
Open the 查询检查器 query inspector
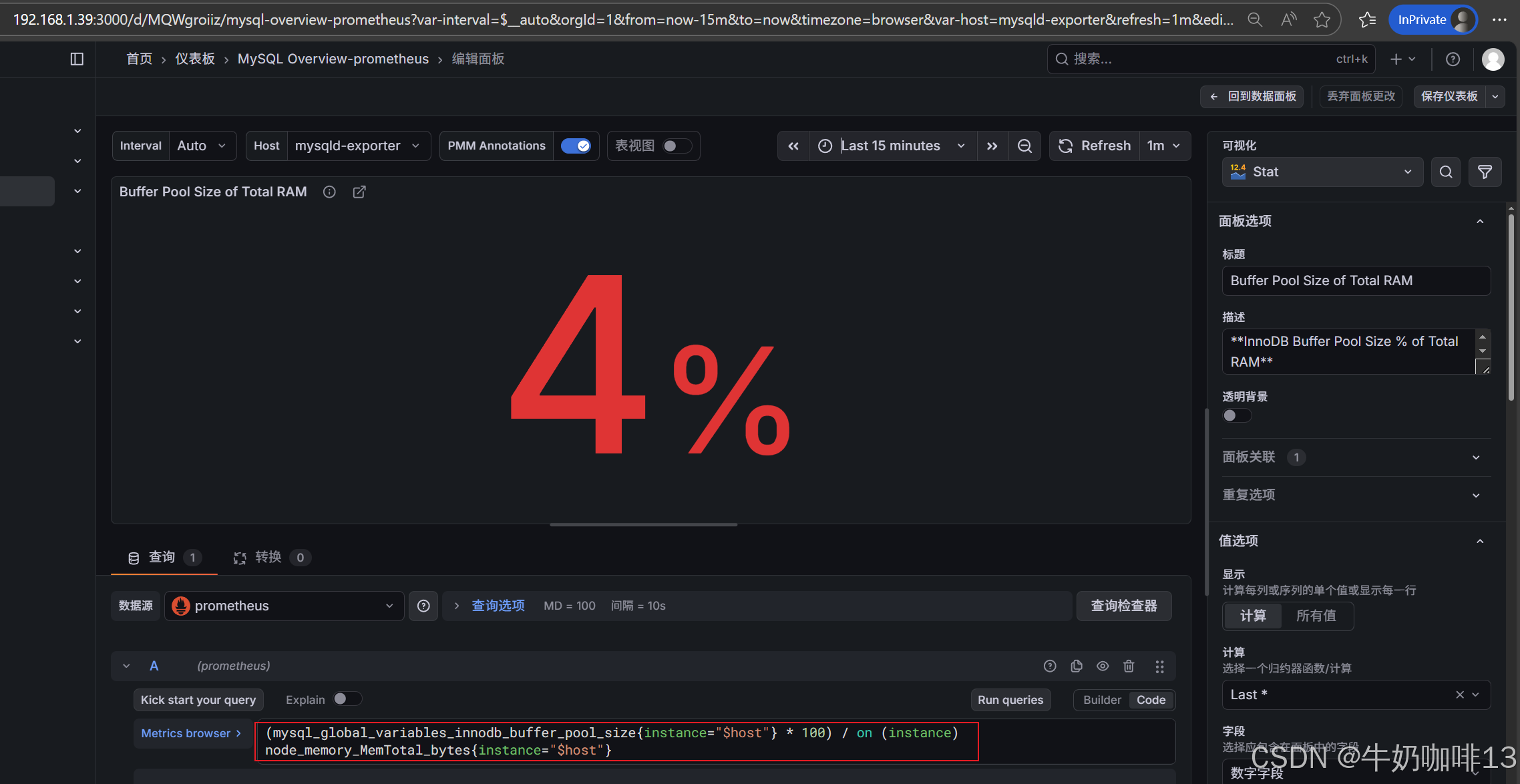[1124, 606]
